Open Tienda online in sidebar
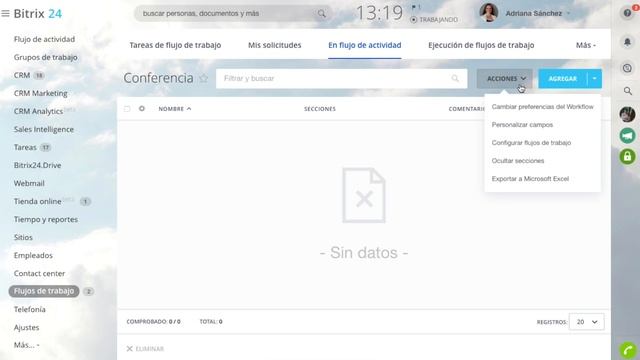640x360 pixels. [37, 201]
